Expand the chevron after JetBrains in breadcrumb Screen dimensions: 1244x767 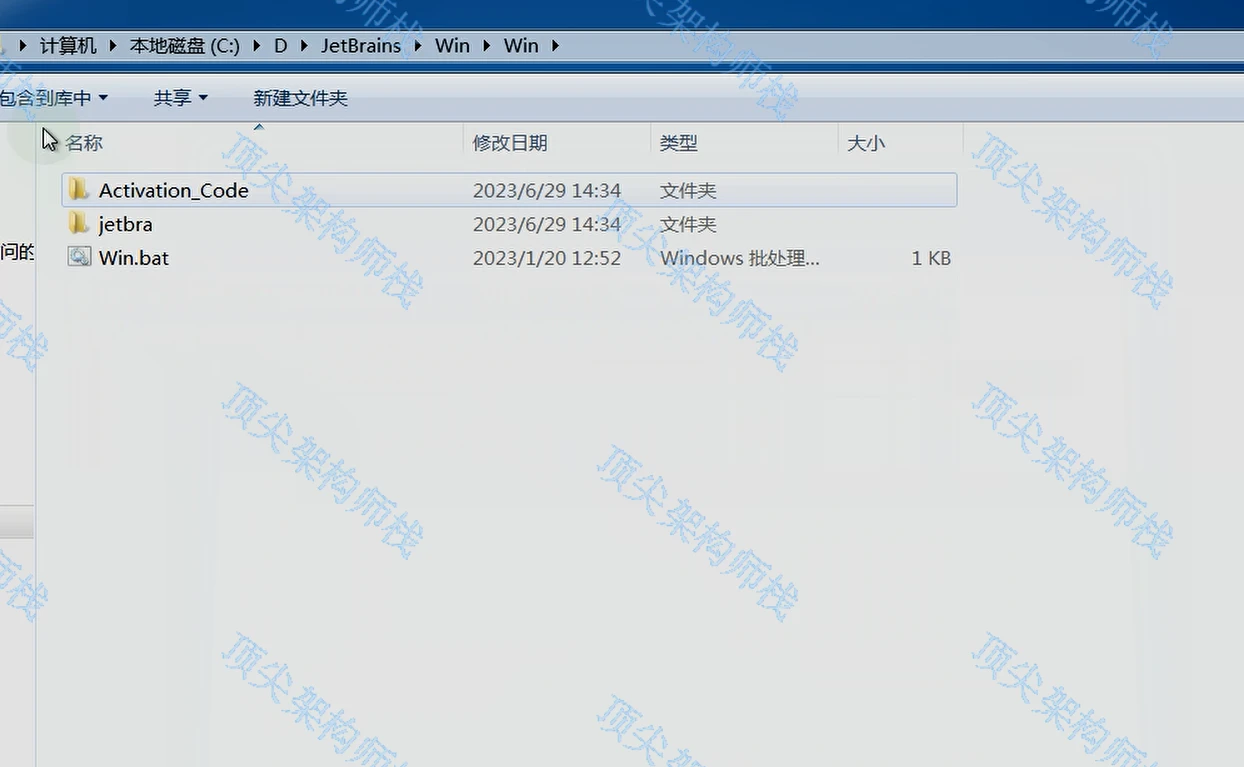[417, 45]
